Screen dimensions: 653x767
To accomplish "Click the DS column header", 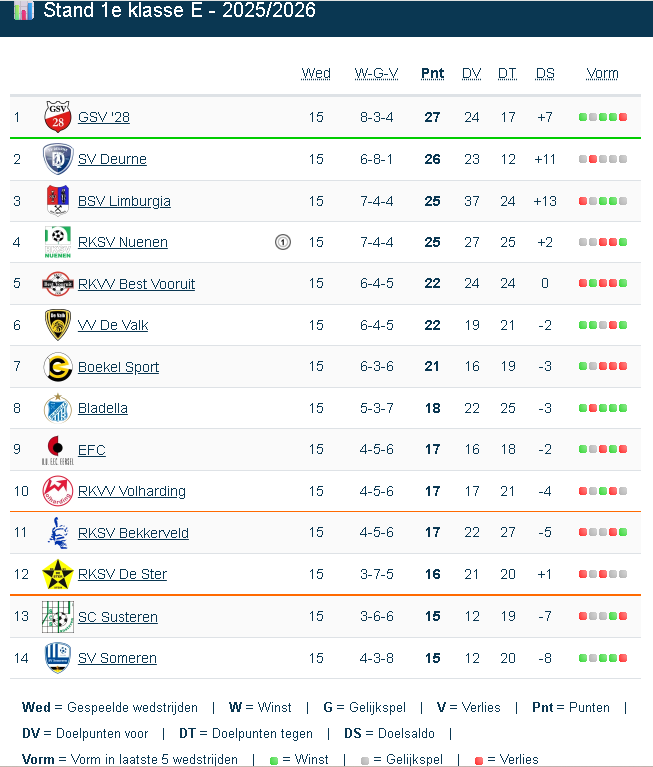I will (545, 73).
